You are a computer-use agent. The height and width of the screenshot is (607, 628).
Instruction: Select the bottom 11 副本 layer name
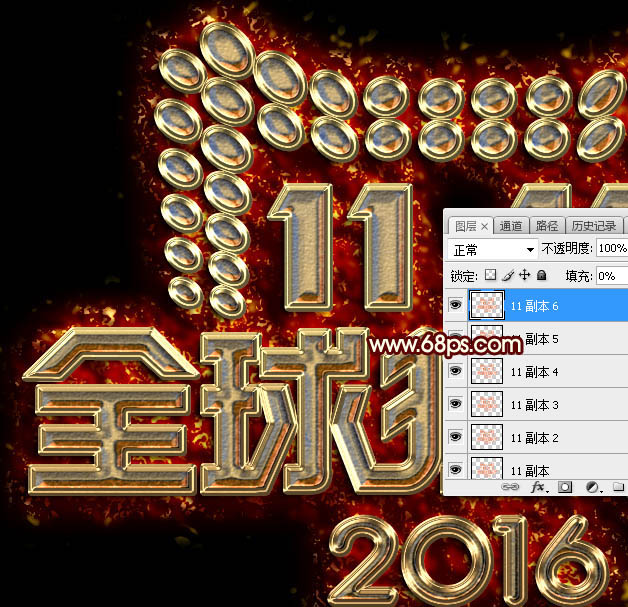pos(529,471)
